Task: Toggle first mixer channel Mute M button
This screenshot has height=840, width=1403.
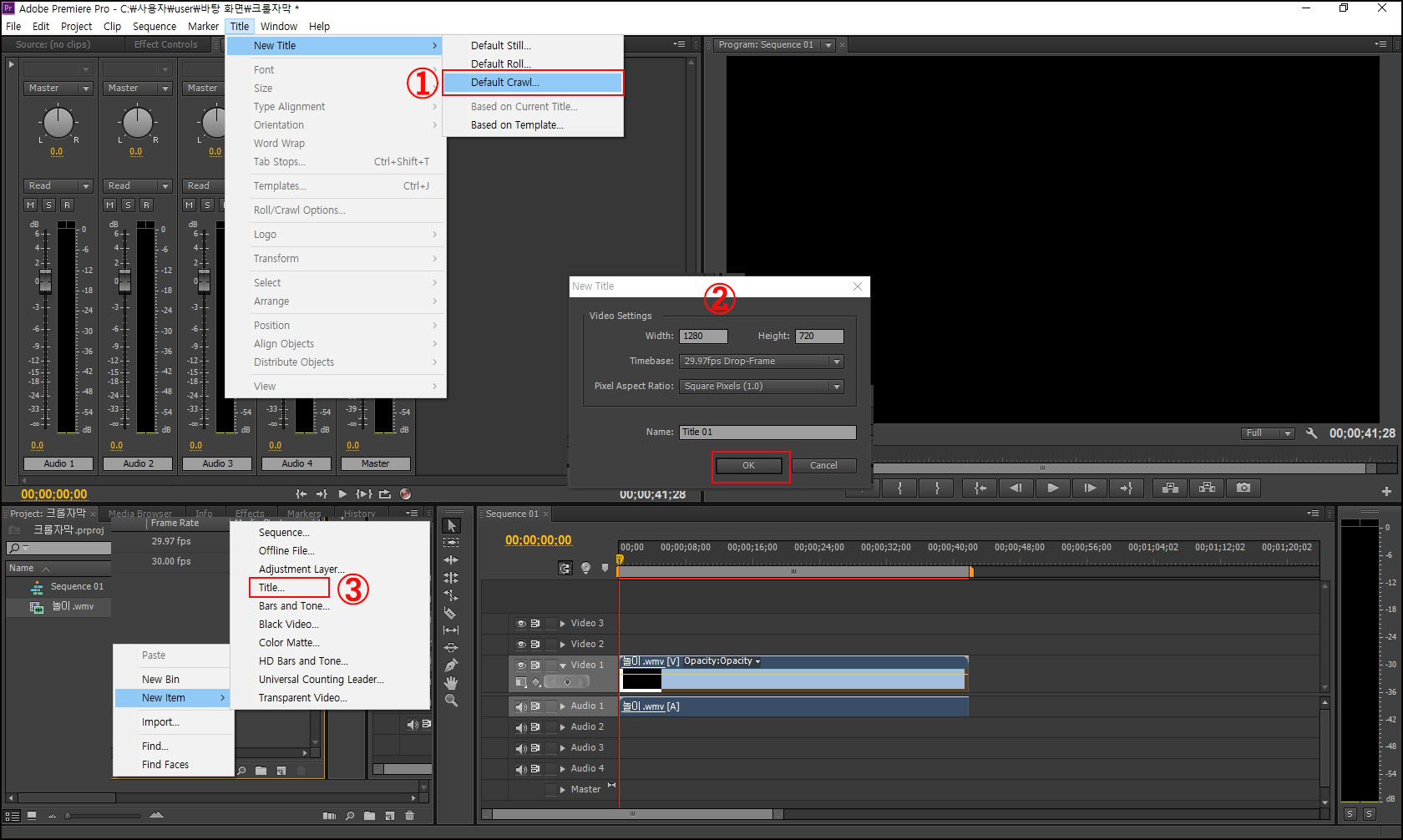Action: click(x=31, y=205)
